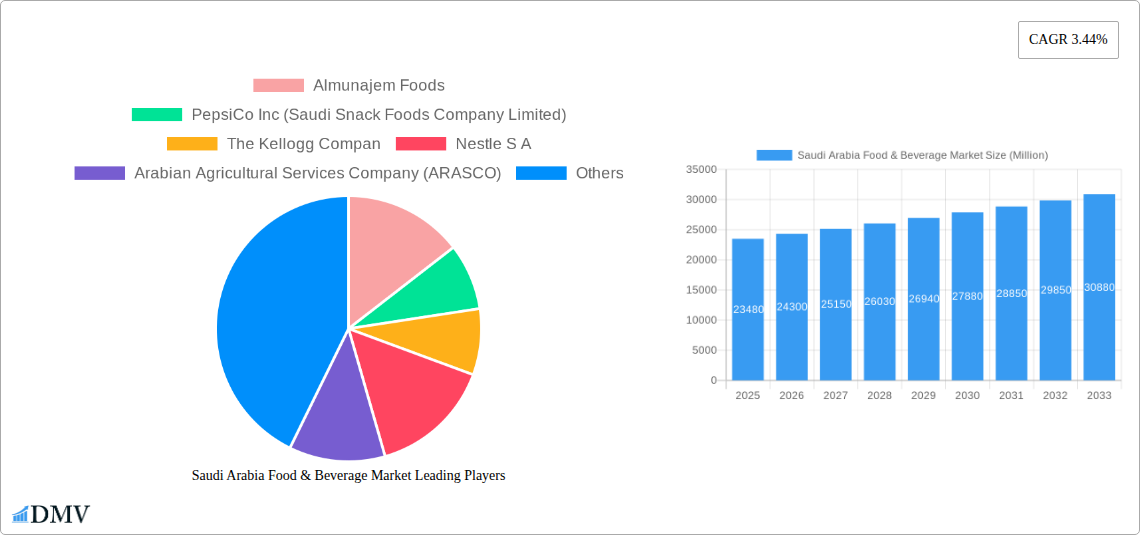Click the 15000 y-axis label

click(x=701, y=290)
